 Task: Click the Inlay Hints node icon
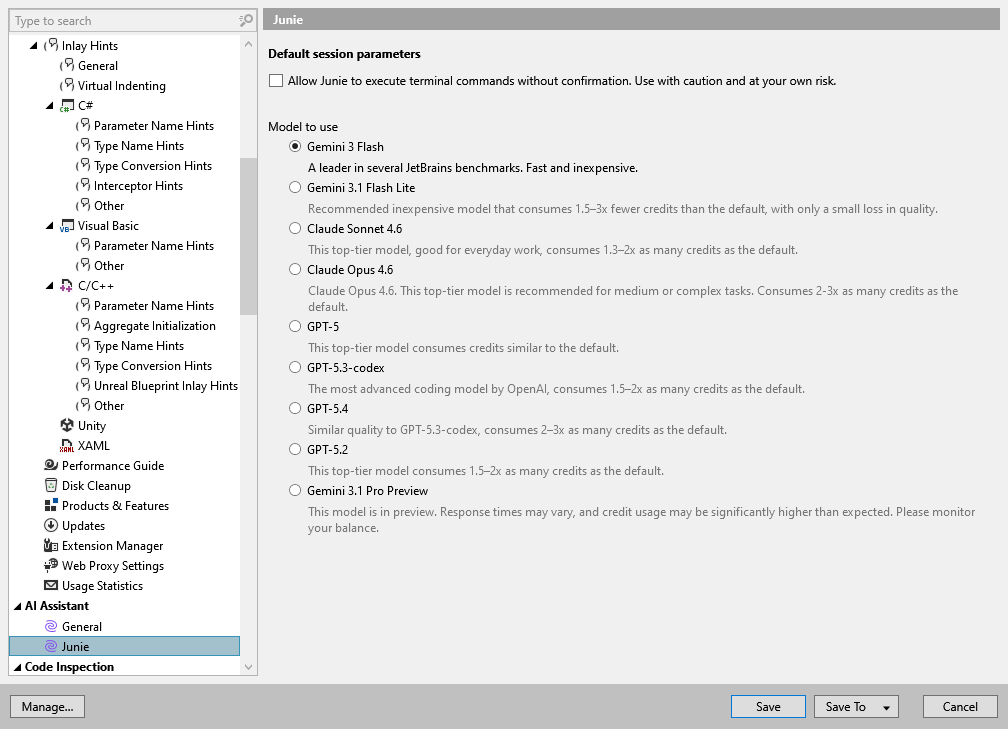tap(51, 45)
